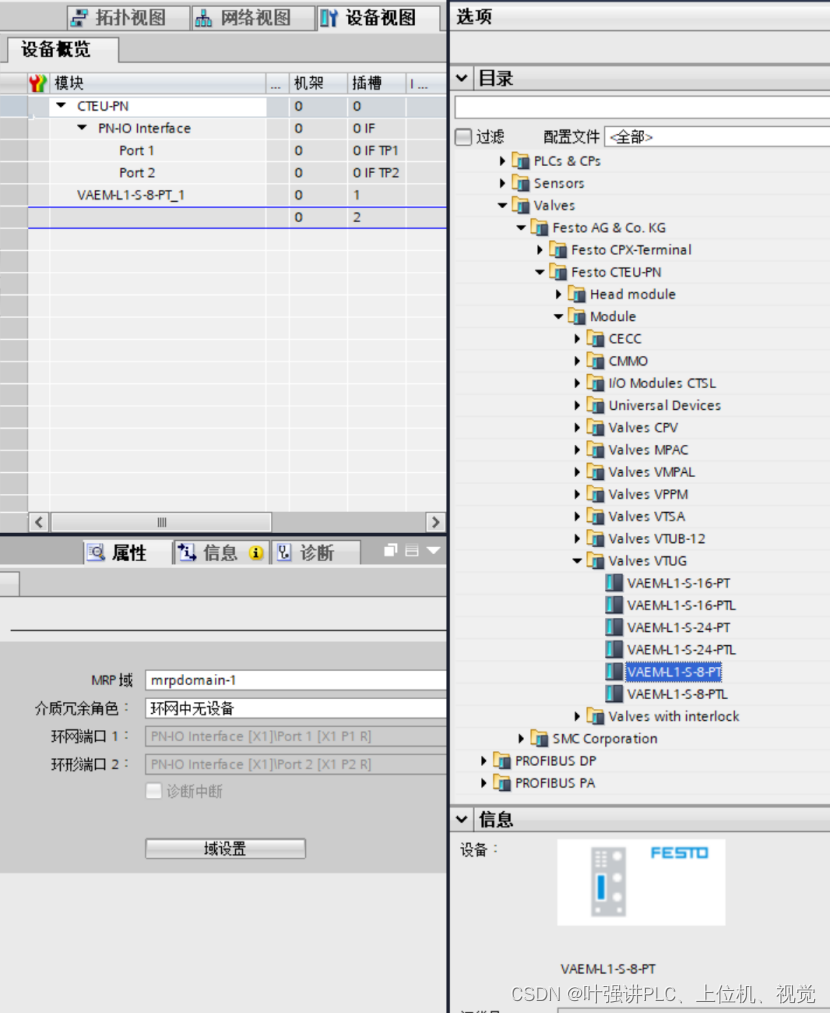The width and height of the screenshot is (831, 1013).
Task: Collapse the PN-IO Interface row
Action: click(x=82, y=128)
